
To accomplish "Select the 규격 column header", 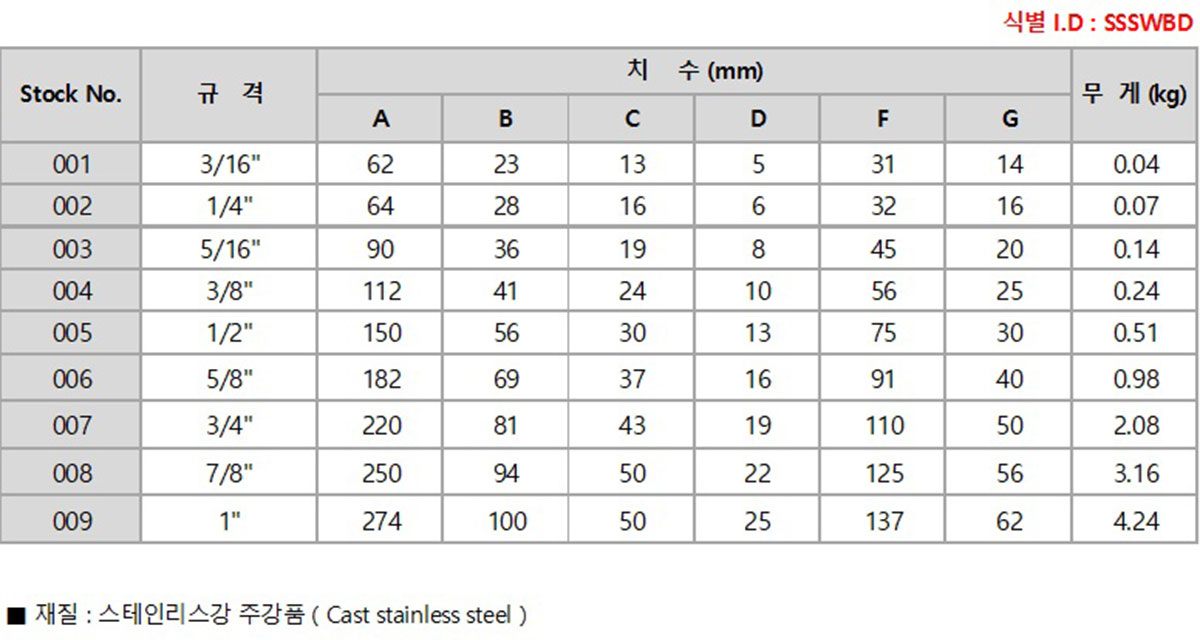I will coord(229,94).
